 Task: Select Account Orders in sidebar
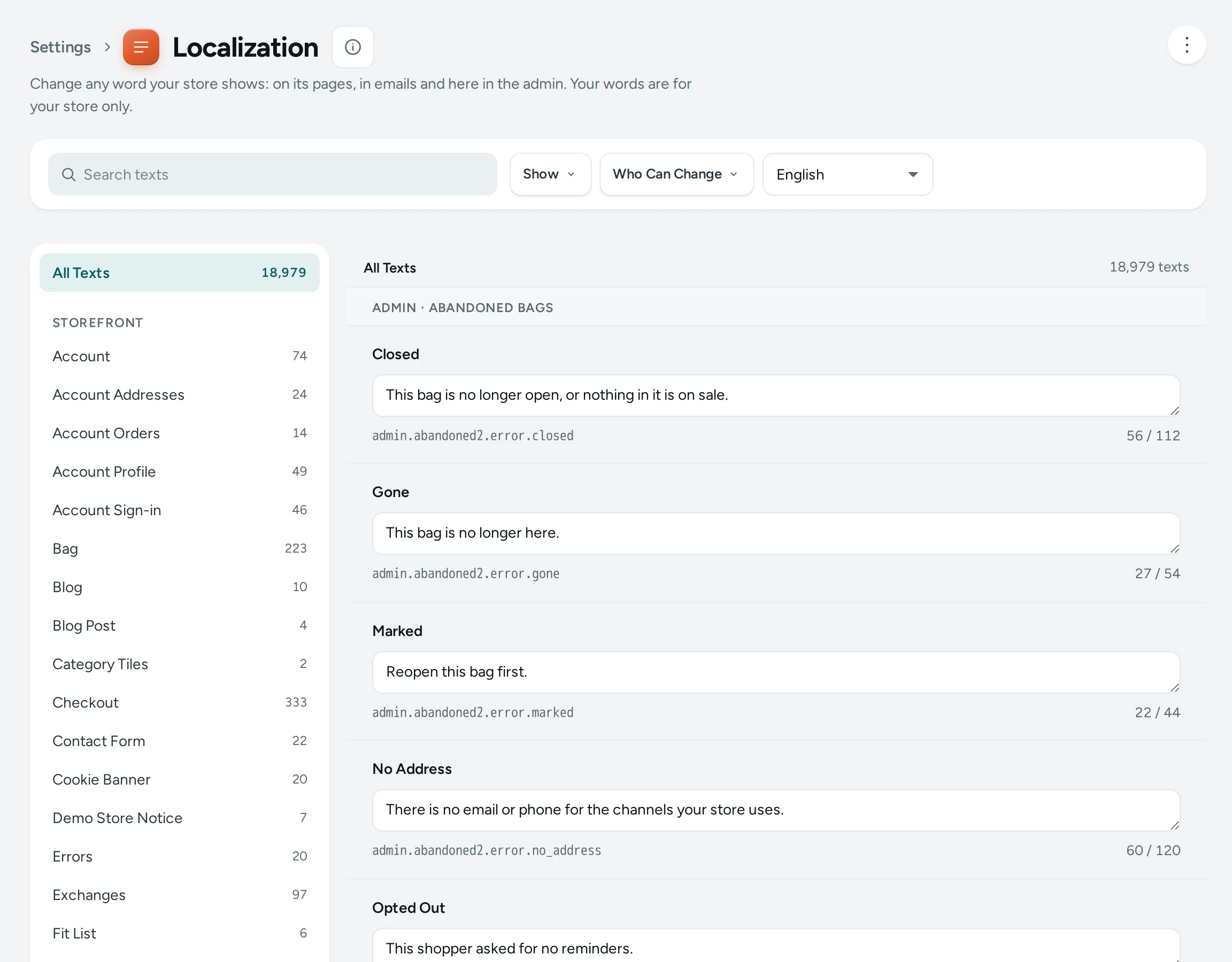[179, 433]
